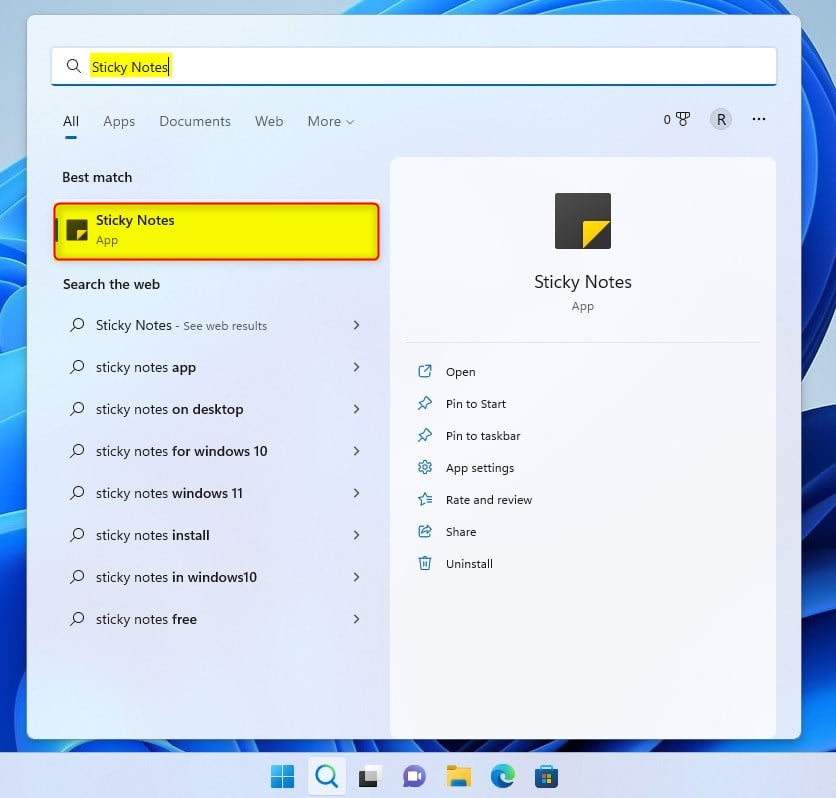Image resolution: width=836 pixels, height=798 pixels.
Task: Expand the More dropdown filter
Action: (x=331, y=121)
